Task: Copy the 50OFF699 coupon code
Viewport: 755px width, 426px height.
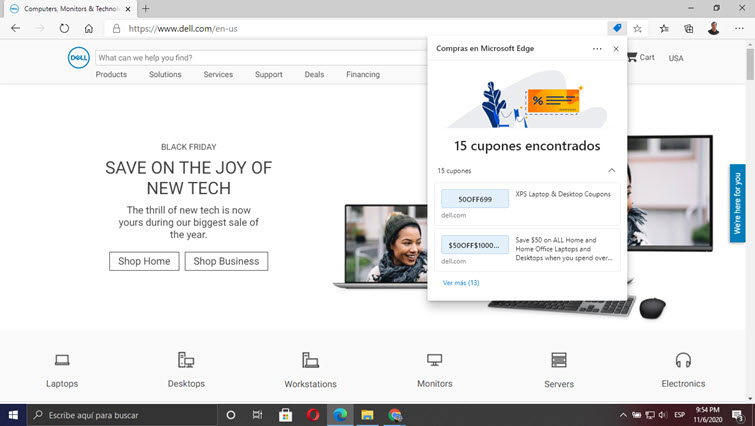Action: [x=475, y=199]
